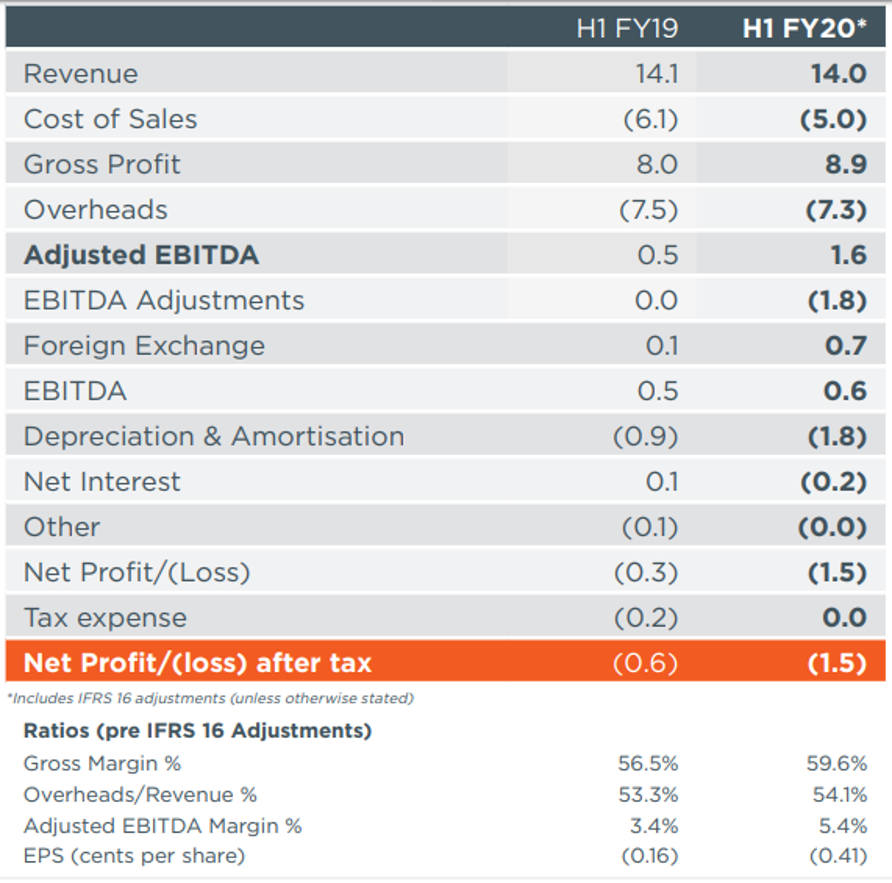The image size is (892, 883).
Task: Select the EPS (cents per share) label
Action: tap(133, 856)
